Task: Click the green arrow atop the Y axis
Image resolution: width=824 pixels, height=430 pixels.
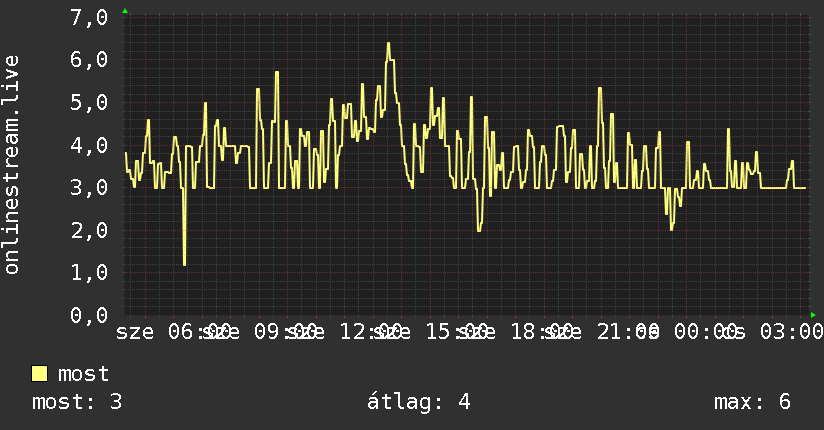Action: [125, 11]
